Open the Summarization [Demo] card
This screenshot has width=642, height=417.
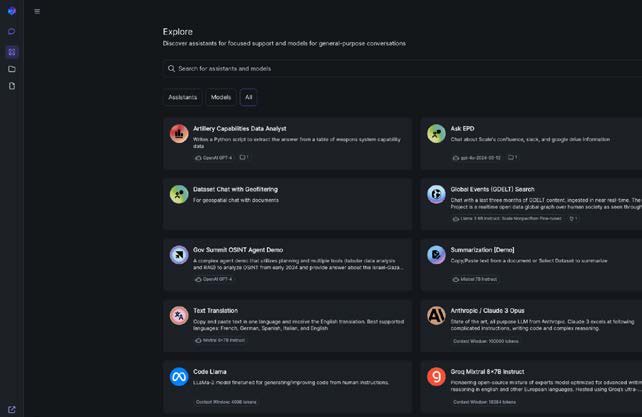(530, 264)
